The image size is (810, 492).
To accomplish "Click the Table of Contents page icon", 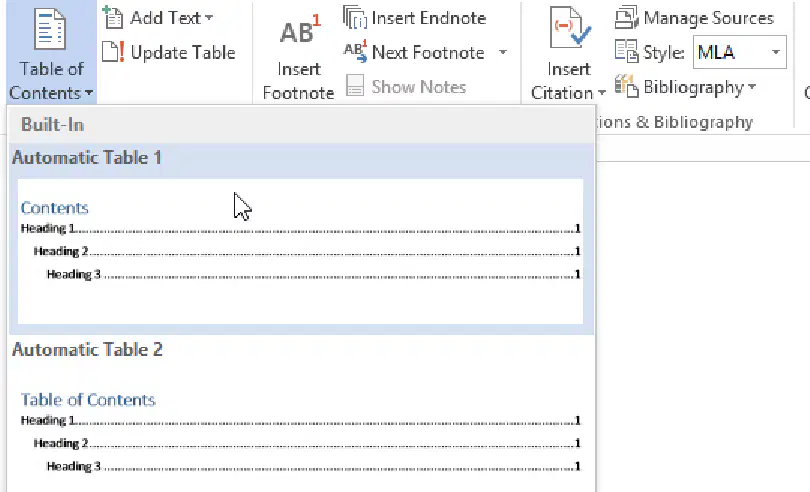I will pos(50,30).
